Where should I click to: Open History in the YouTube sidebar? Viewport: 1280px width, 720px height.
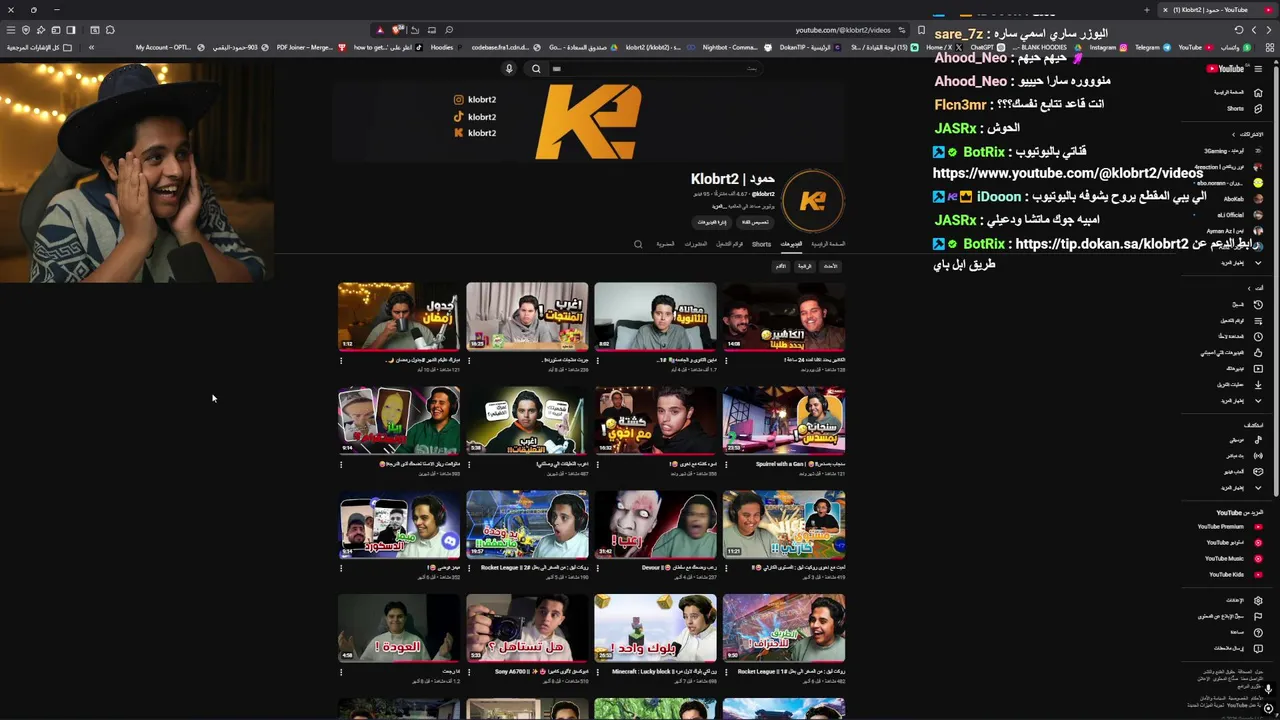[1244, 304]
